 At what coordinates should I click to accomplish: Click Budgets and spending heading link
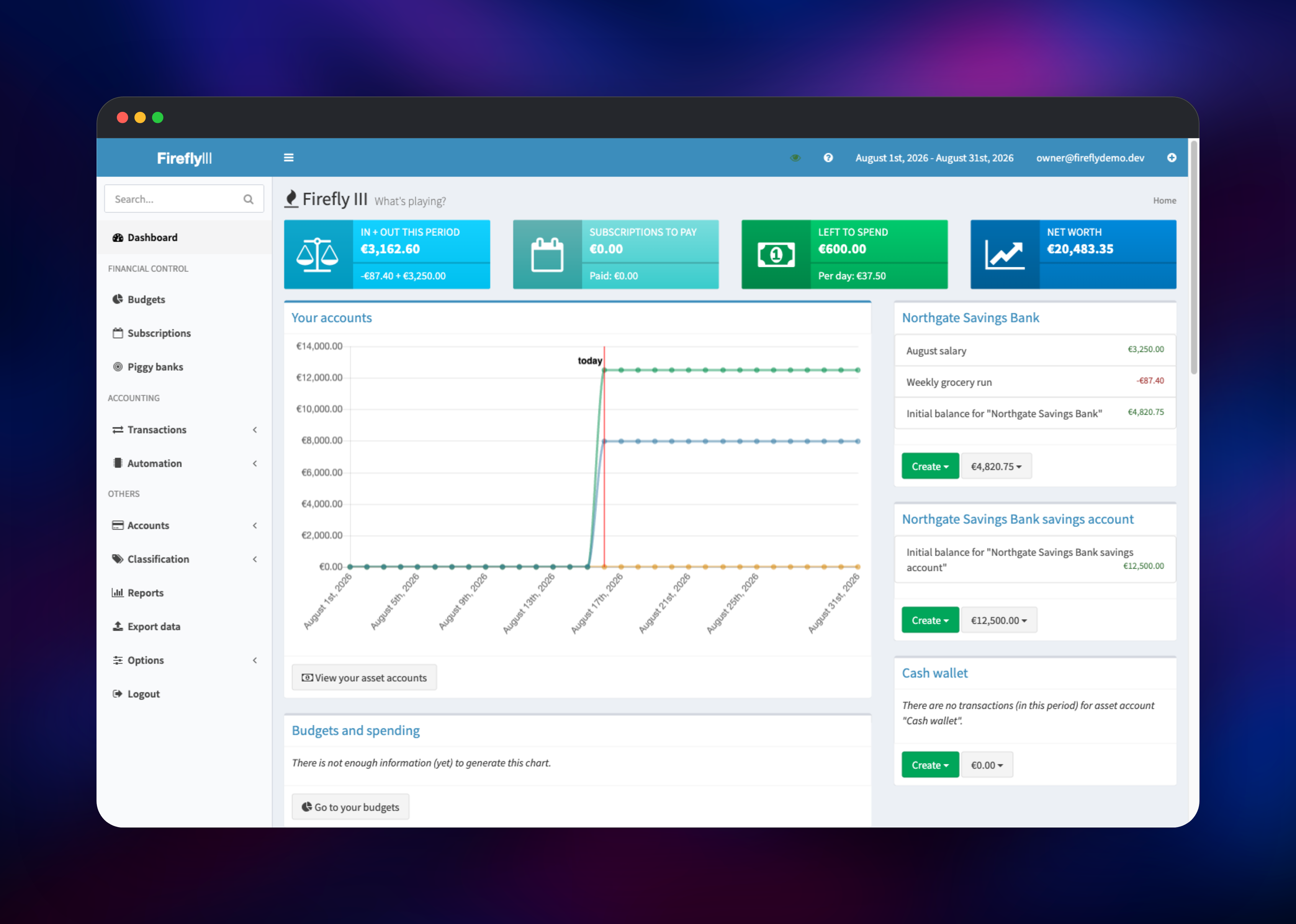click(x=355, y=730)
